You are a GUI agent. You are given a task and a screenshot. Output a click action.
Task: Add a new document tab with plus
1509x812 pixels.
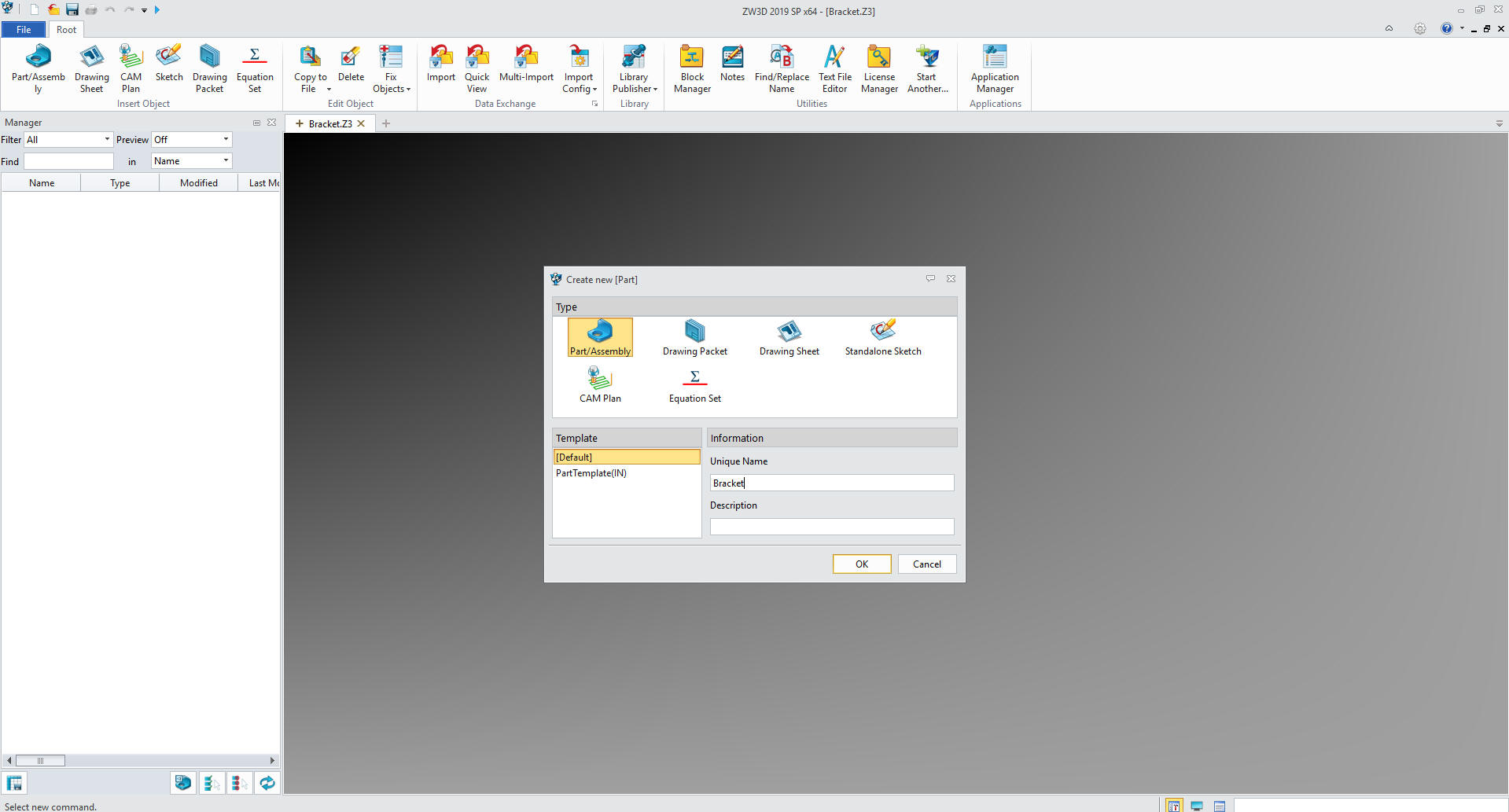click(x=386, y=123)
